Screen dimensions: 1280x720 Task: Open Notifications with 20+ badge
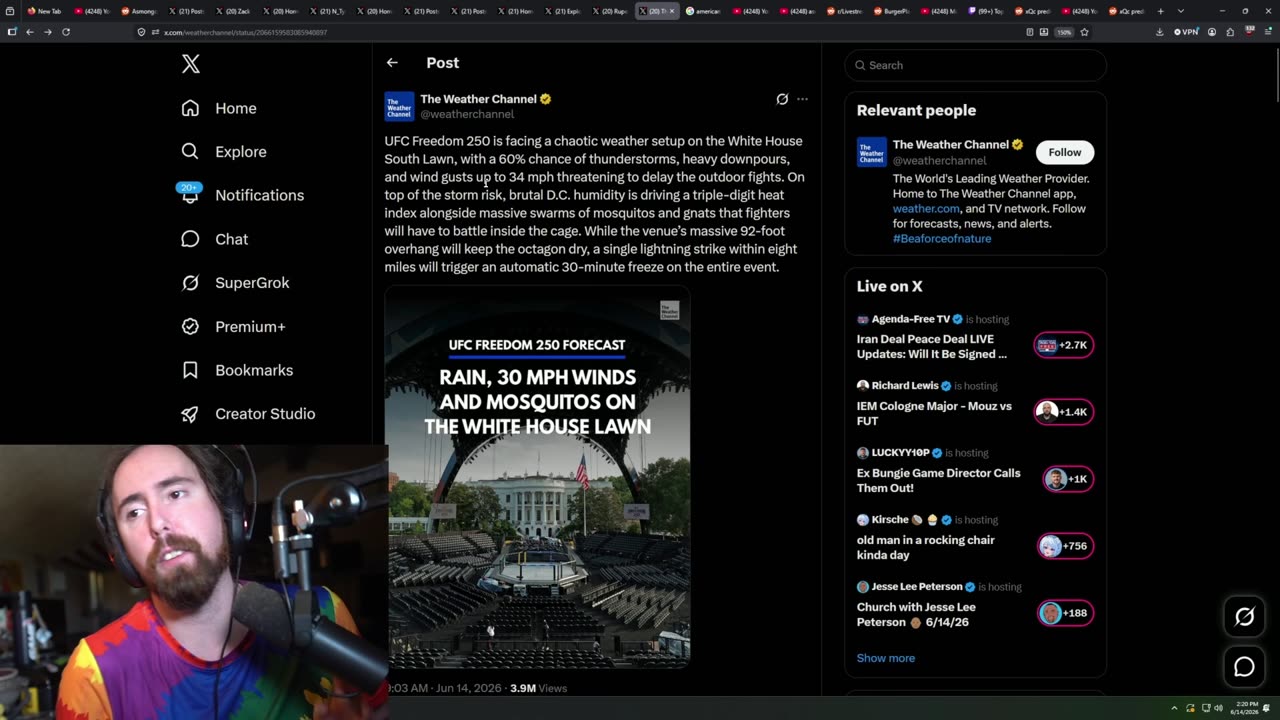pos(241,195)
